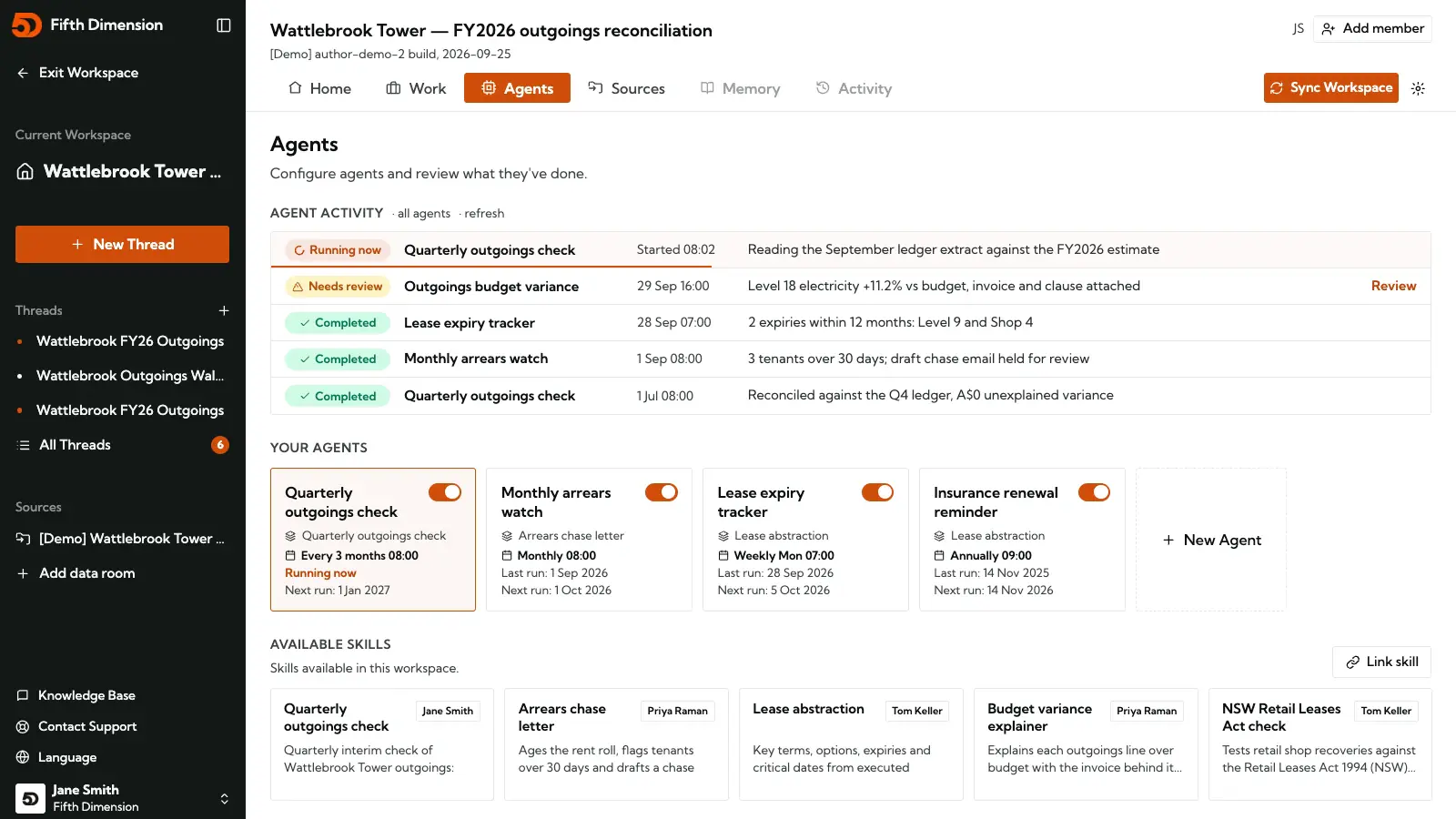Viewport: 1456px width, 819px height.
Task: Collapse the sidebar panel icon
Action: pyautogui.click(x=224, y=25)
